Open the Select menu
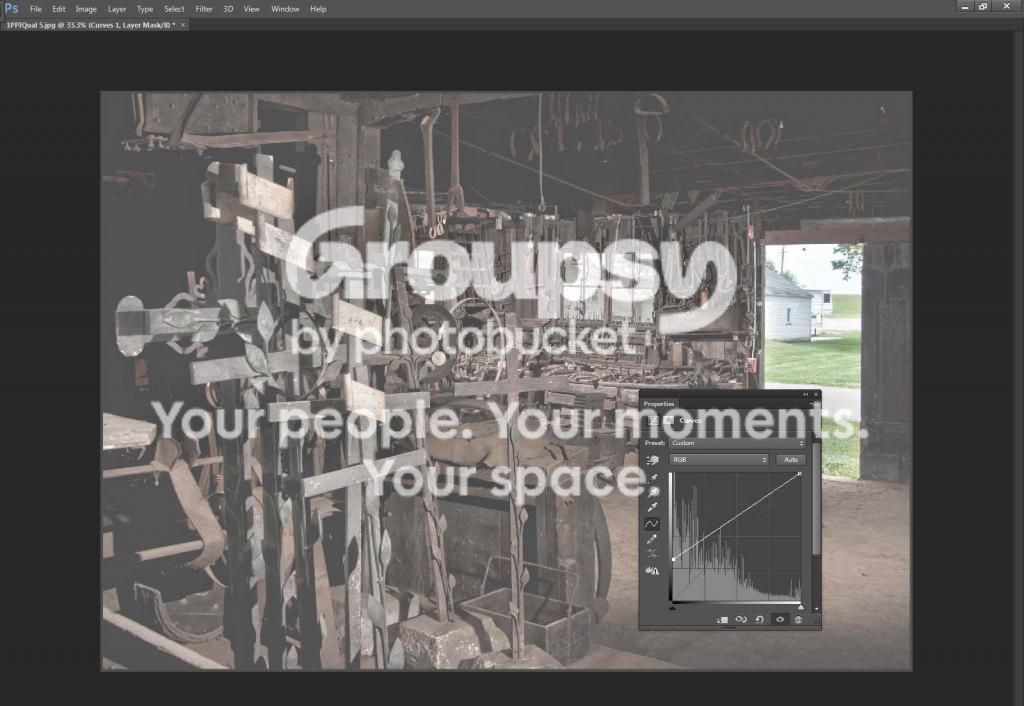The height and width of the screenshot is (706, 1024). 174,9
